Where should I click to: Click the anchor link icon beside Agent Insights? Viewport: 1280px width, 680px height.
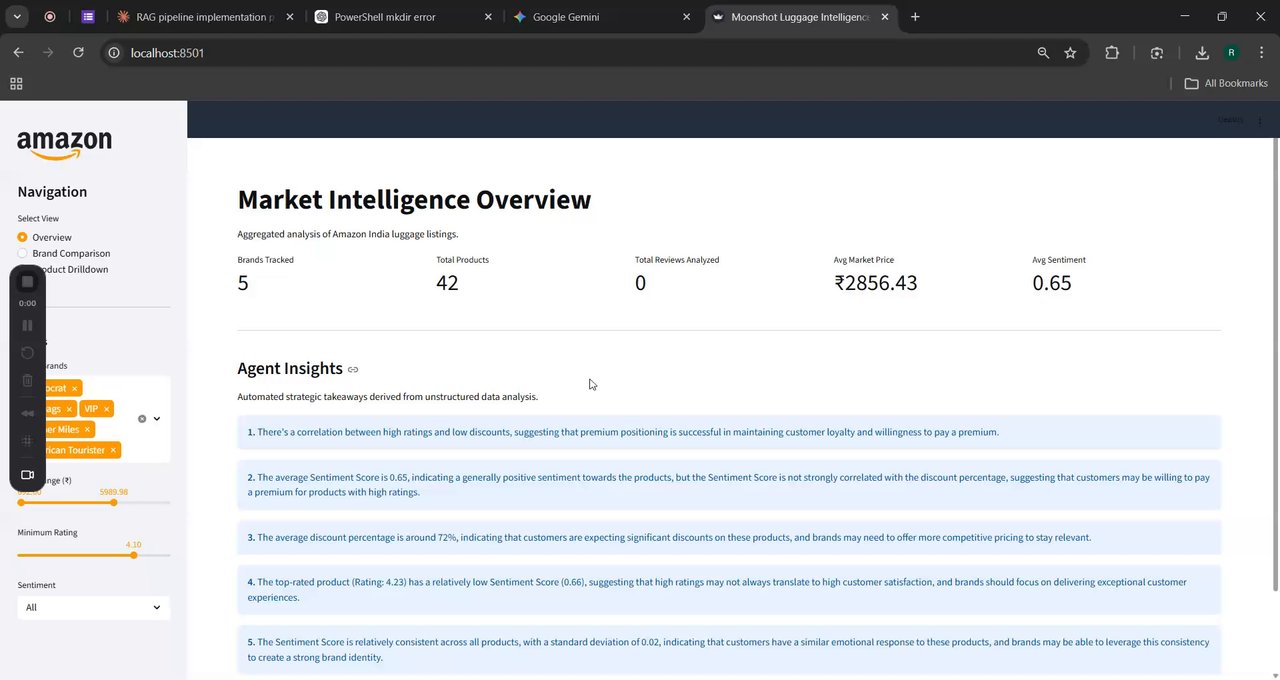(353, 370)
